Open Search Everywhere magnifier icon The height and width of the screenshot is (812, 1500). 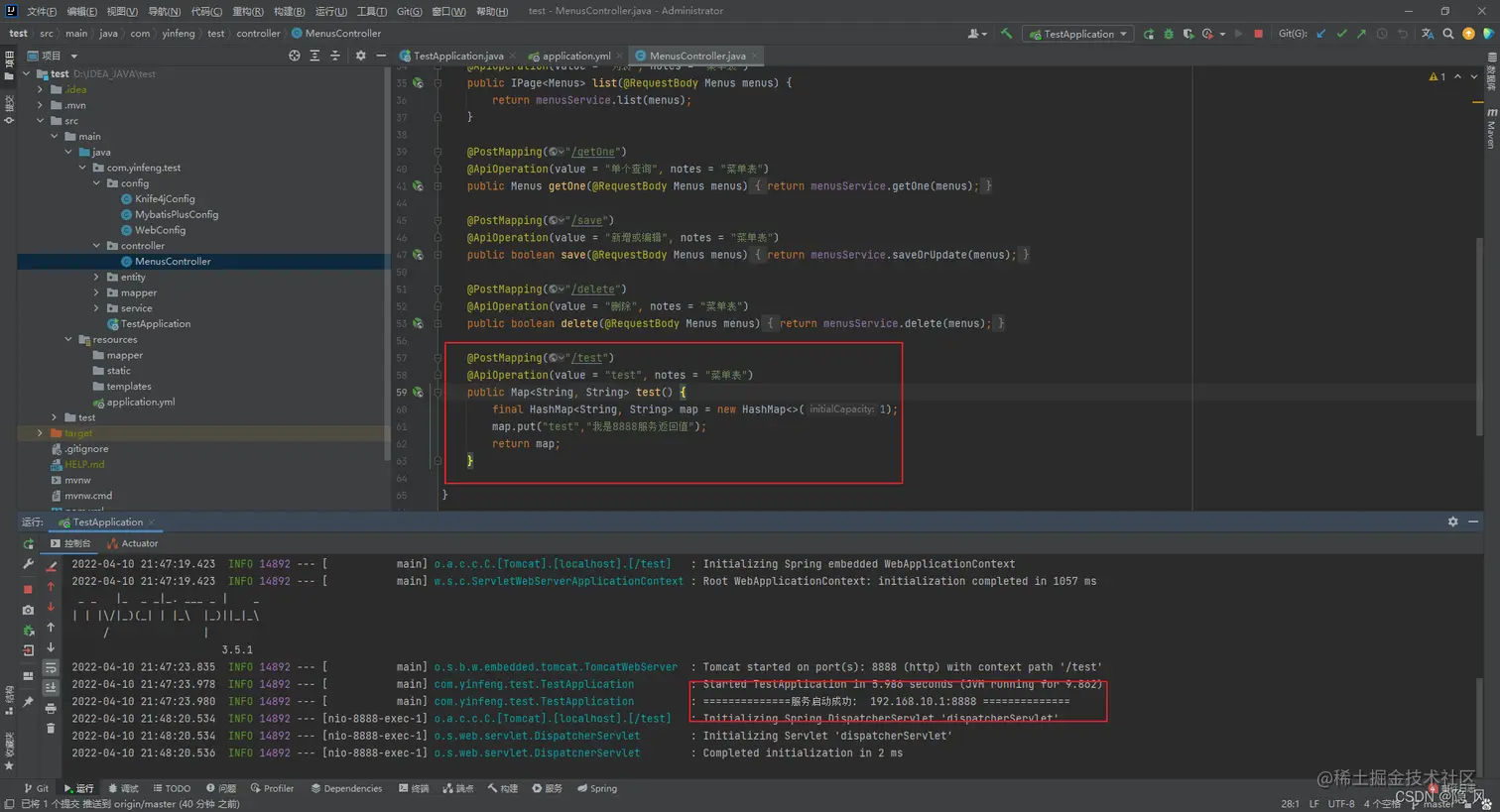tap(1448, 34)
